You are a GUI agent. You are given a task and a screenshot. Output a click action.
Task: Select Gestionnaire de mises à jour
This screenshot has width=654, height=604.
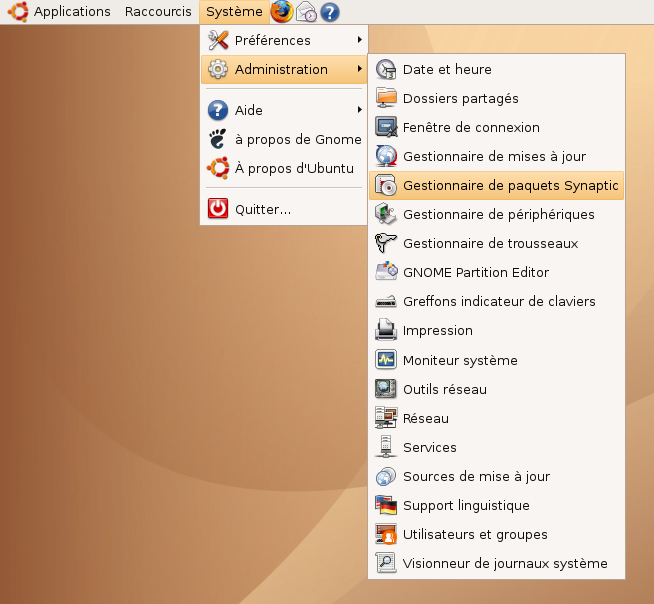[x=494, y=156]
